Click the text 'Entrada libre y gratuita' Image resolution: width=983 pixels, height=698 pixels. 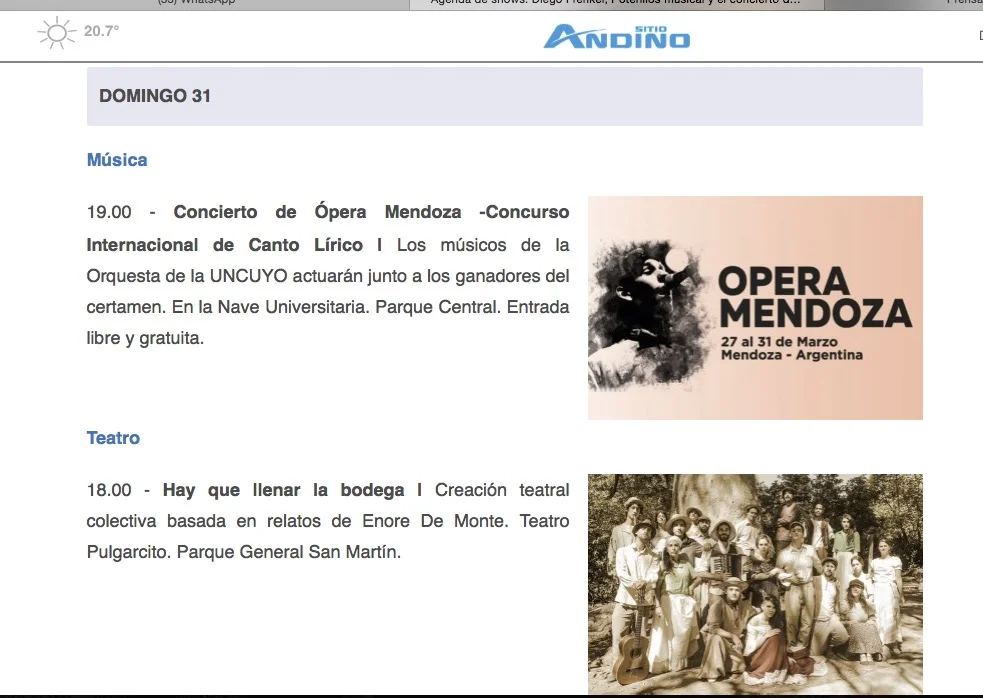[328, 322]
